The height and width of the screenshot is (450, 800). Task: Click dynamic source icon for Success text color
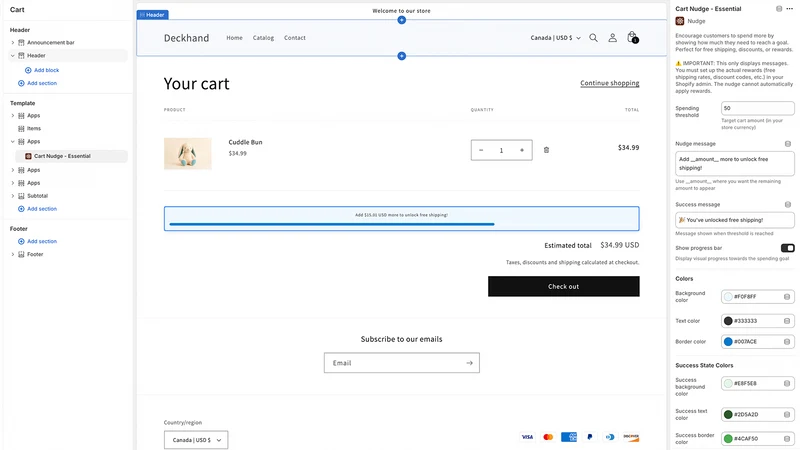[787, 414]
